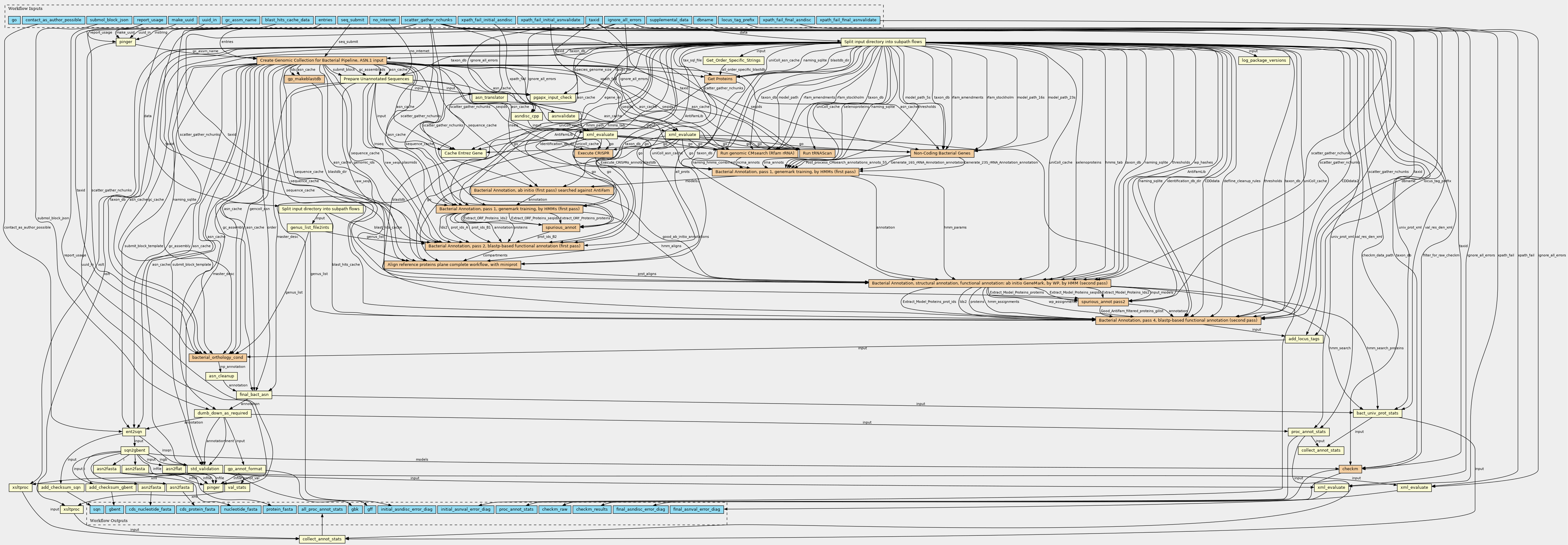1568x545 pixels.
Task: Click the 'bacterial_orthology_cond' step
Action: (217, 357)
